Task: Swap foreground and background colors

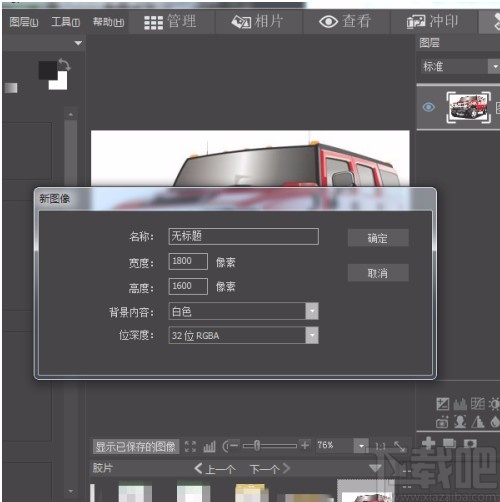Action: pyautogui.click(x=64, y=64)
